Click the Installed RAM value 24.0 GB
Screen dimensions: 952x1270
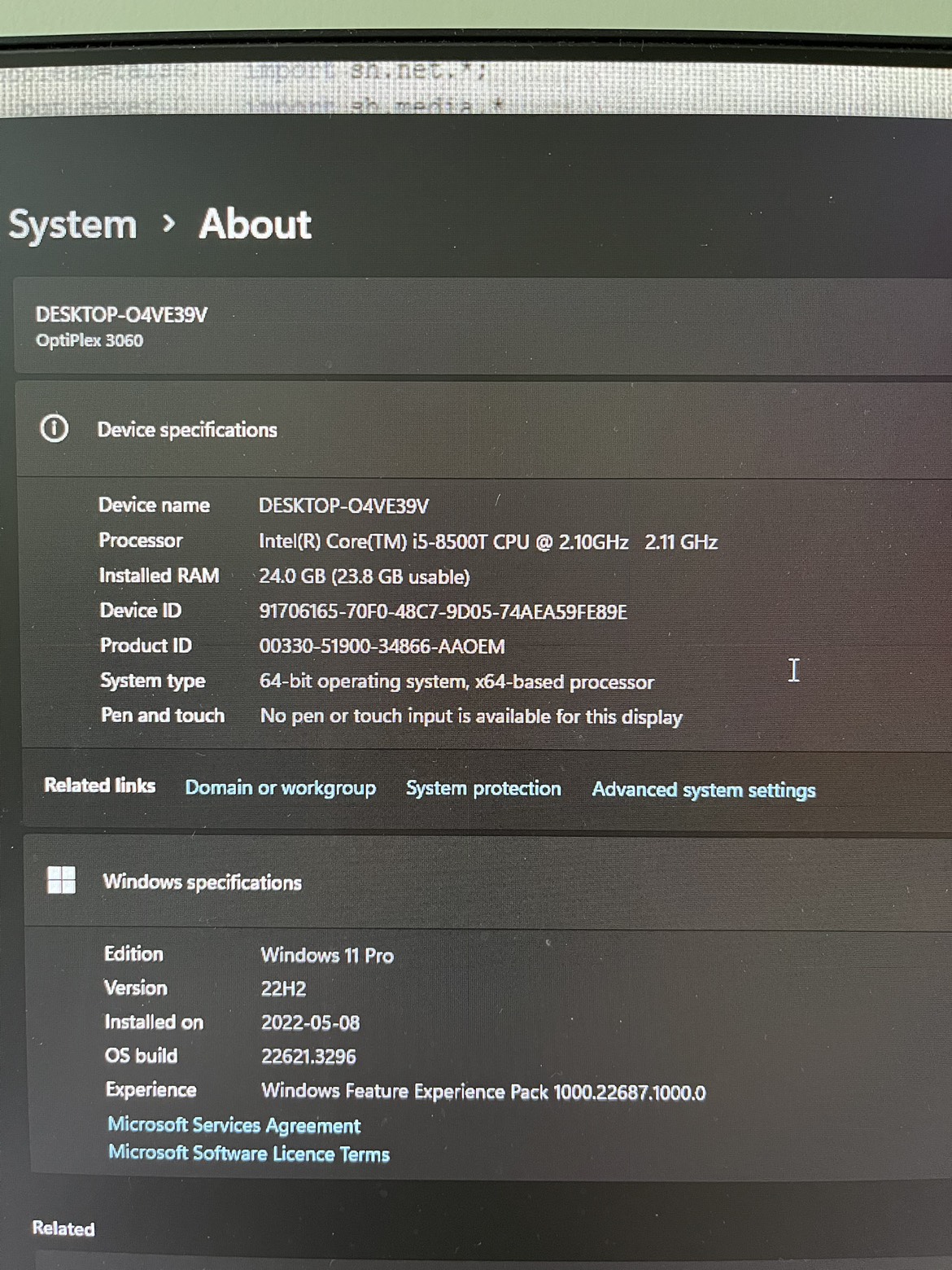[x=365, y=577]
